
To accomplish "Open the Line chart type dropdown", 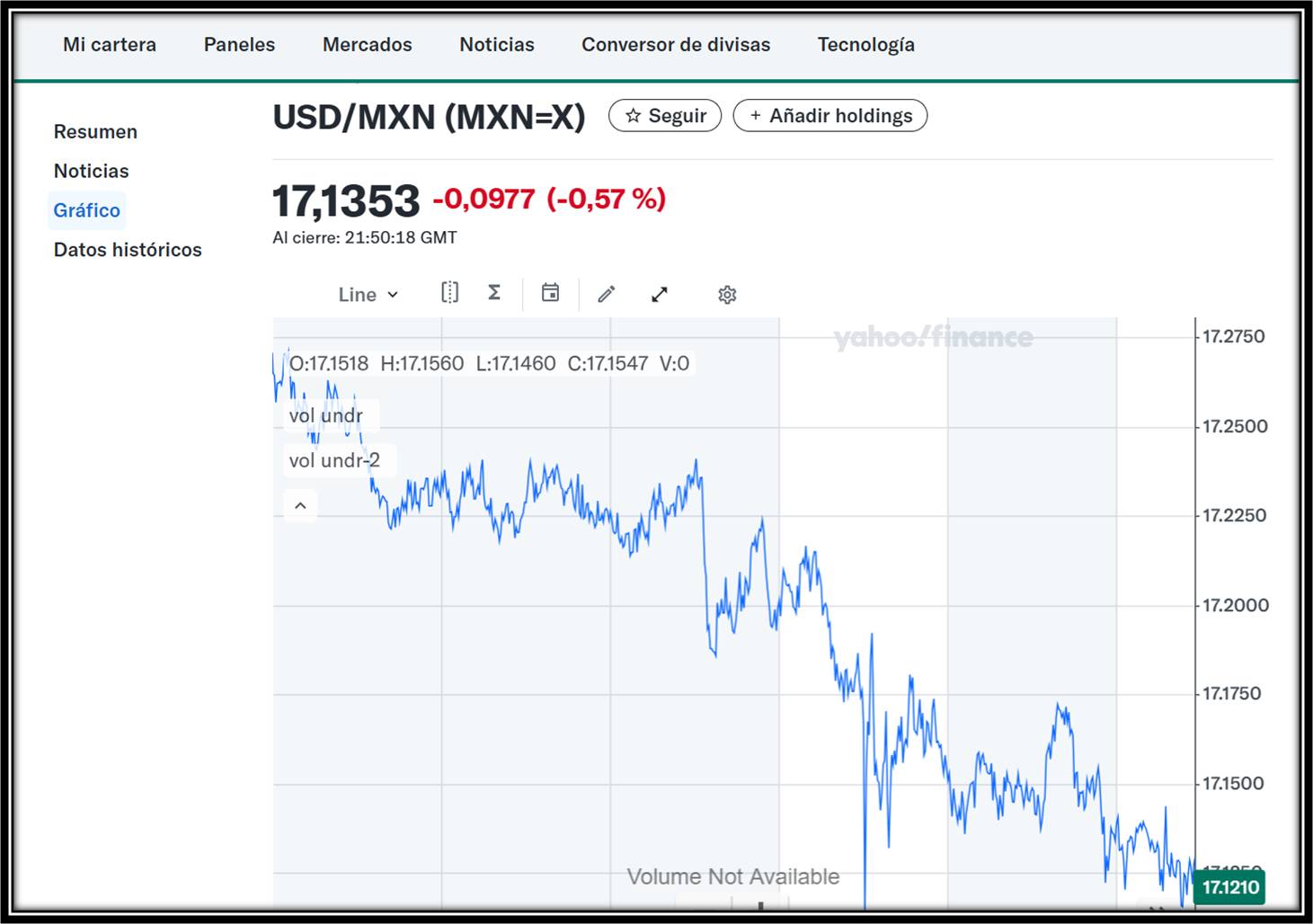I will click(368, 295).
